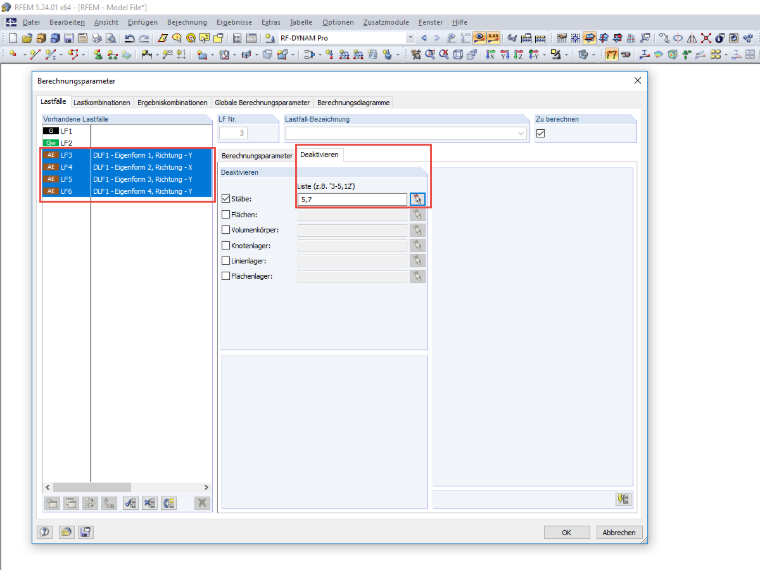Image resolution: width=760 pixels, height=570 pixels.
Task: Open a file with the folder icon
Action: click(27, 38)
